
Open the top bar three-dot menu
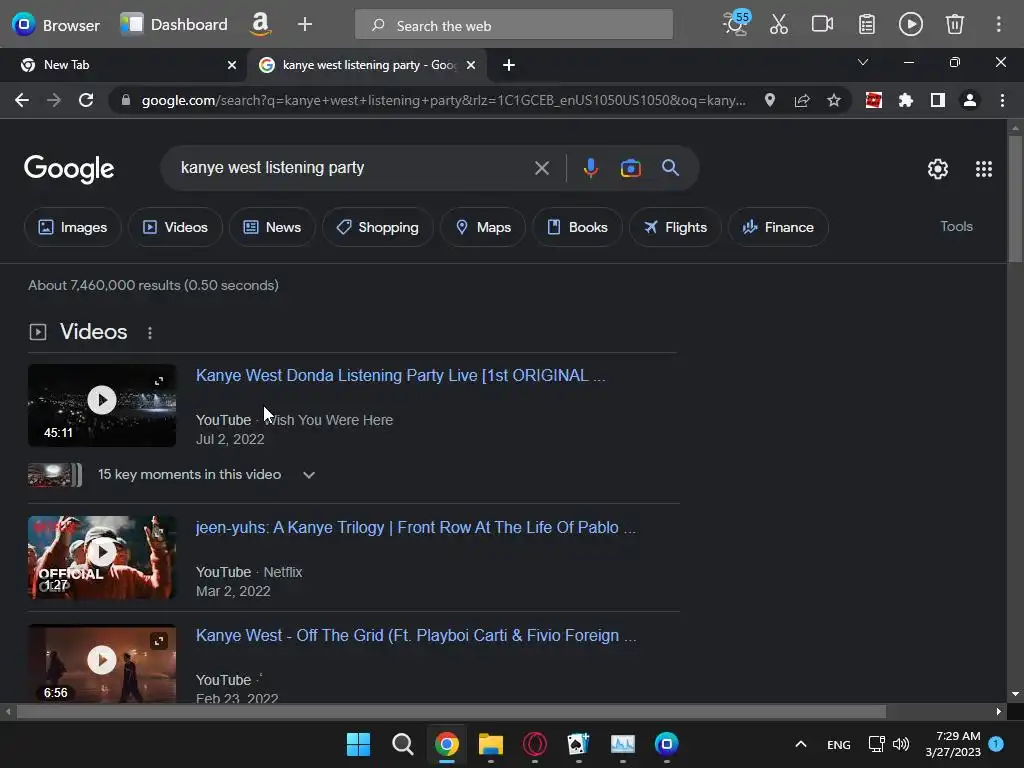(x=999, y=25)
